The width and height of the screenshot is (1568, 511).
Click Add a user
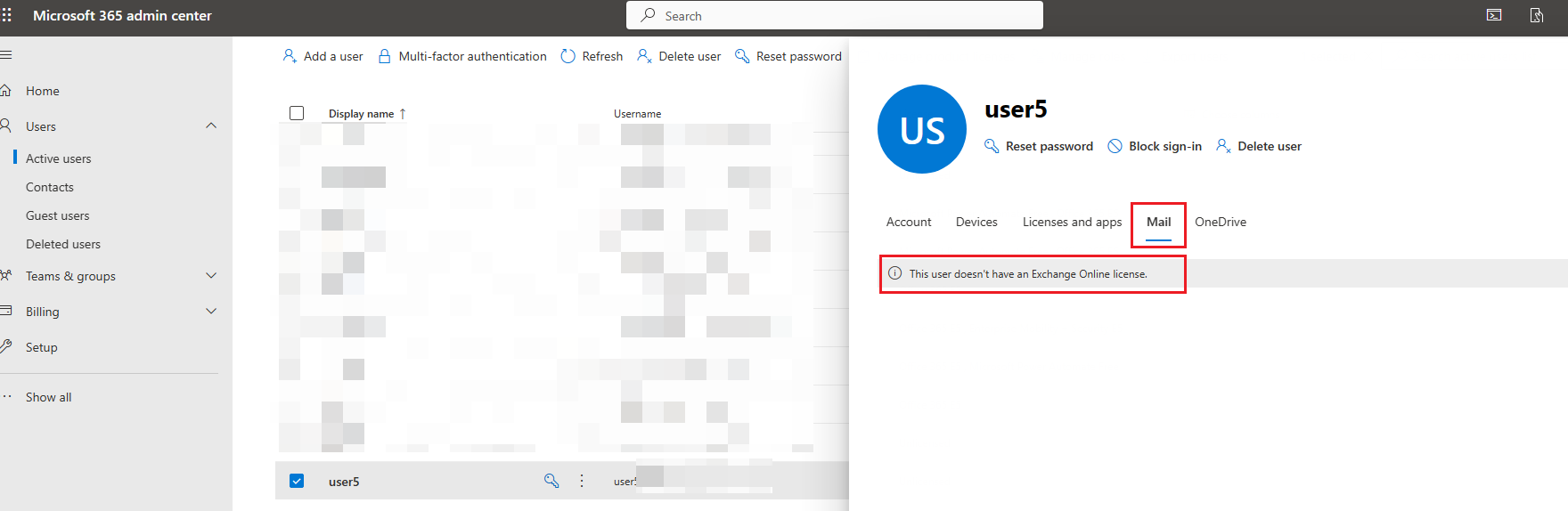click(x=323, y=56)
